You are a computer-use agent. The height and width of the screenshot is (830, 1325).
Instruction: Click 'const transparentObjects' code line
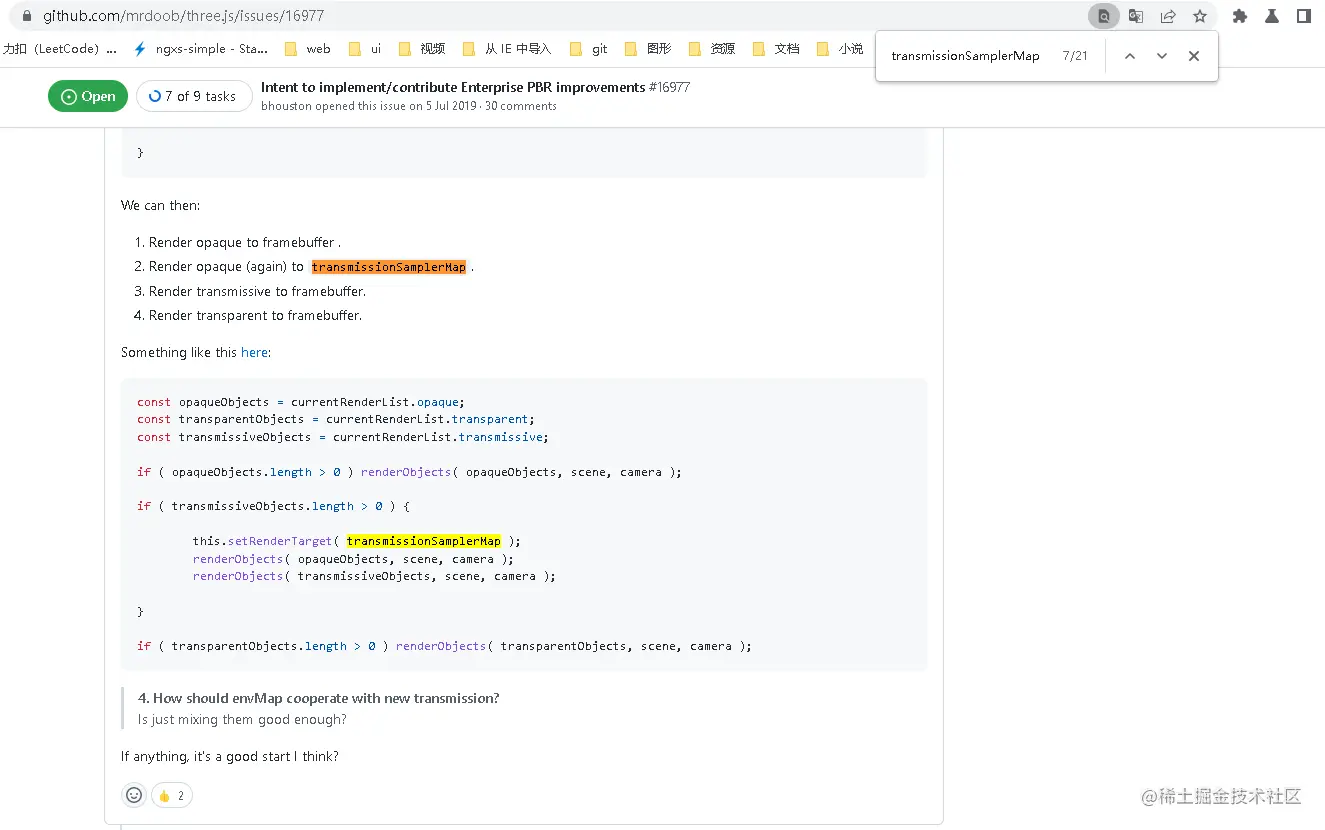click(x=336, y=419)
